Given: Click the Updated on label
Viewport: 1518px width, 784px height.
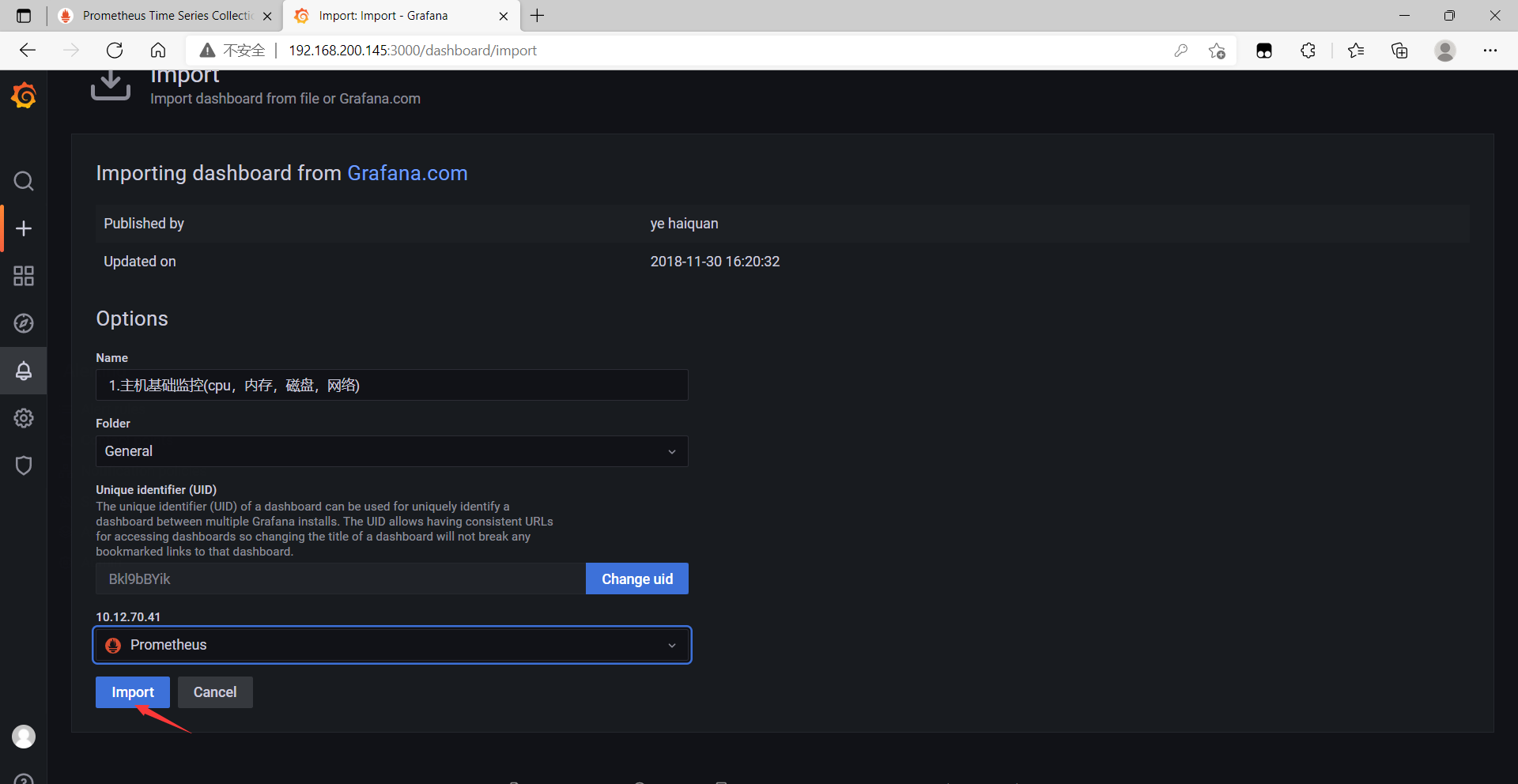Looking at the screenshot, I should click(140, 262).
